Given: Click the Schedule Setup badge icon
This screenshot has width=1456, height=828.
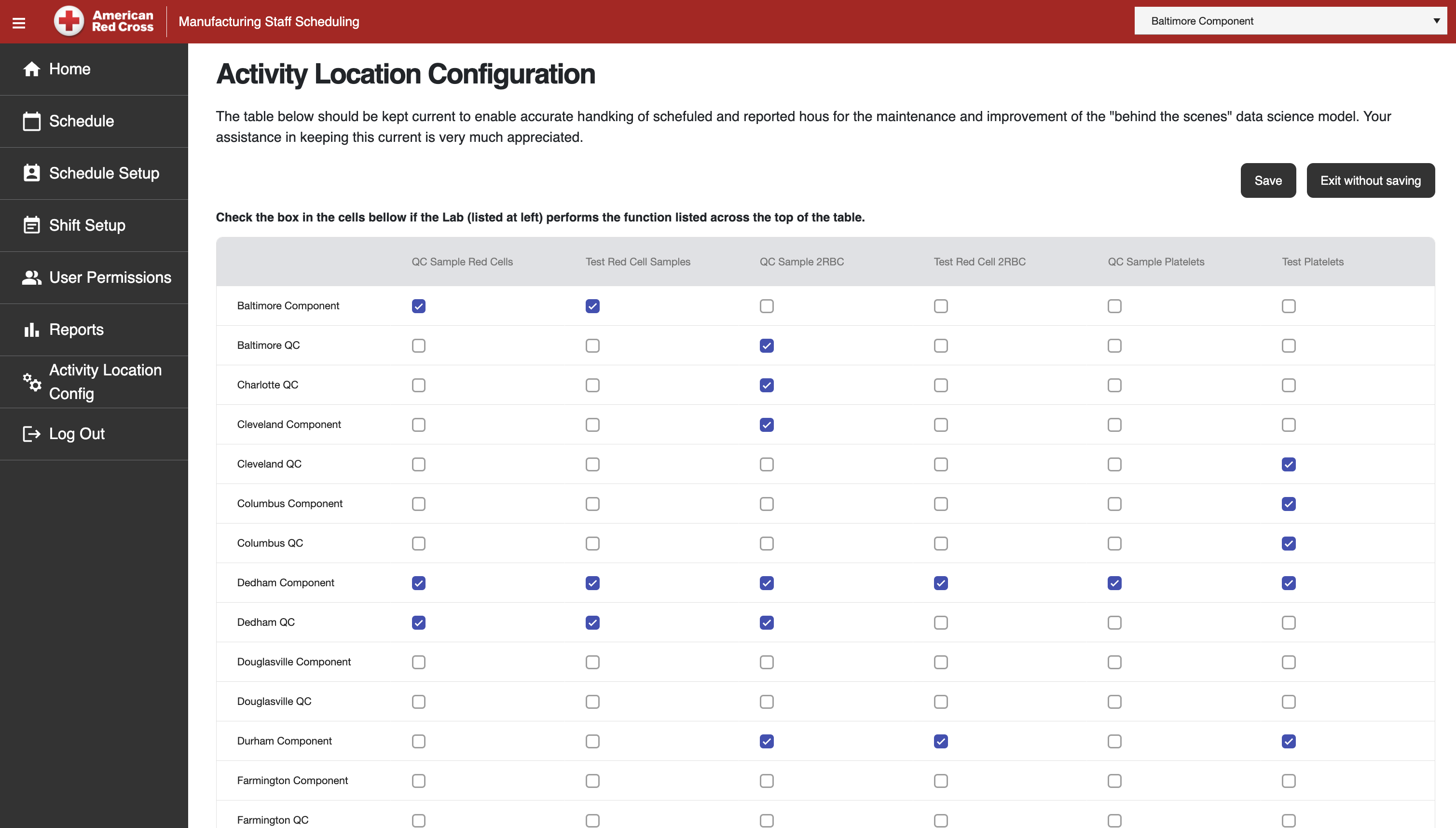Looking at the screenshot, I should 32,173.
